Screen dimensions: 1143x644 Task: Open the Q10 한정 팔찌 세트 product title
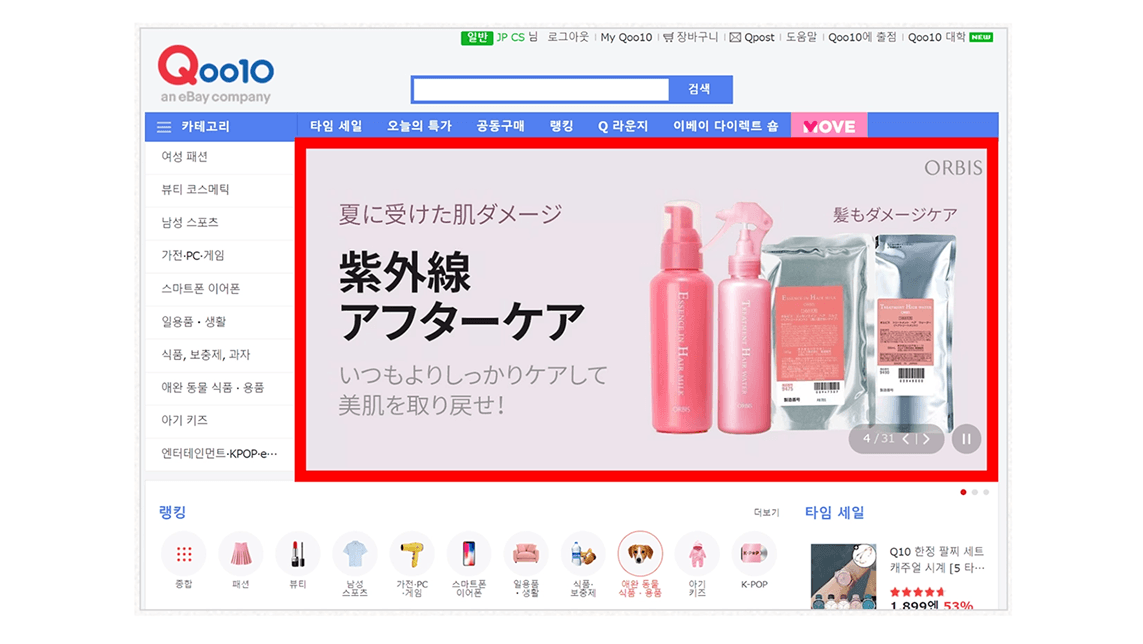point(937,559)
